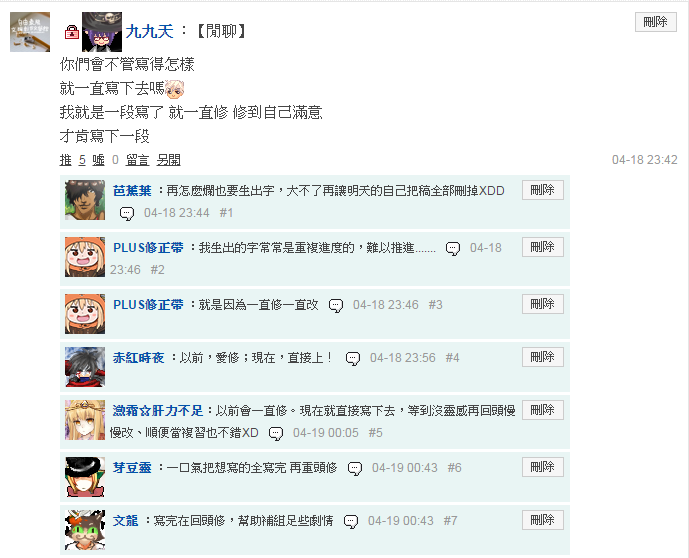Open username link 芽豆蟸

132,467
